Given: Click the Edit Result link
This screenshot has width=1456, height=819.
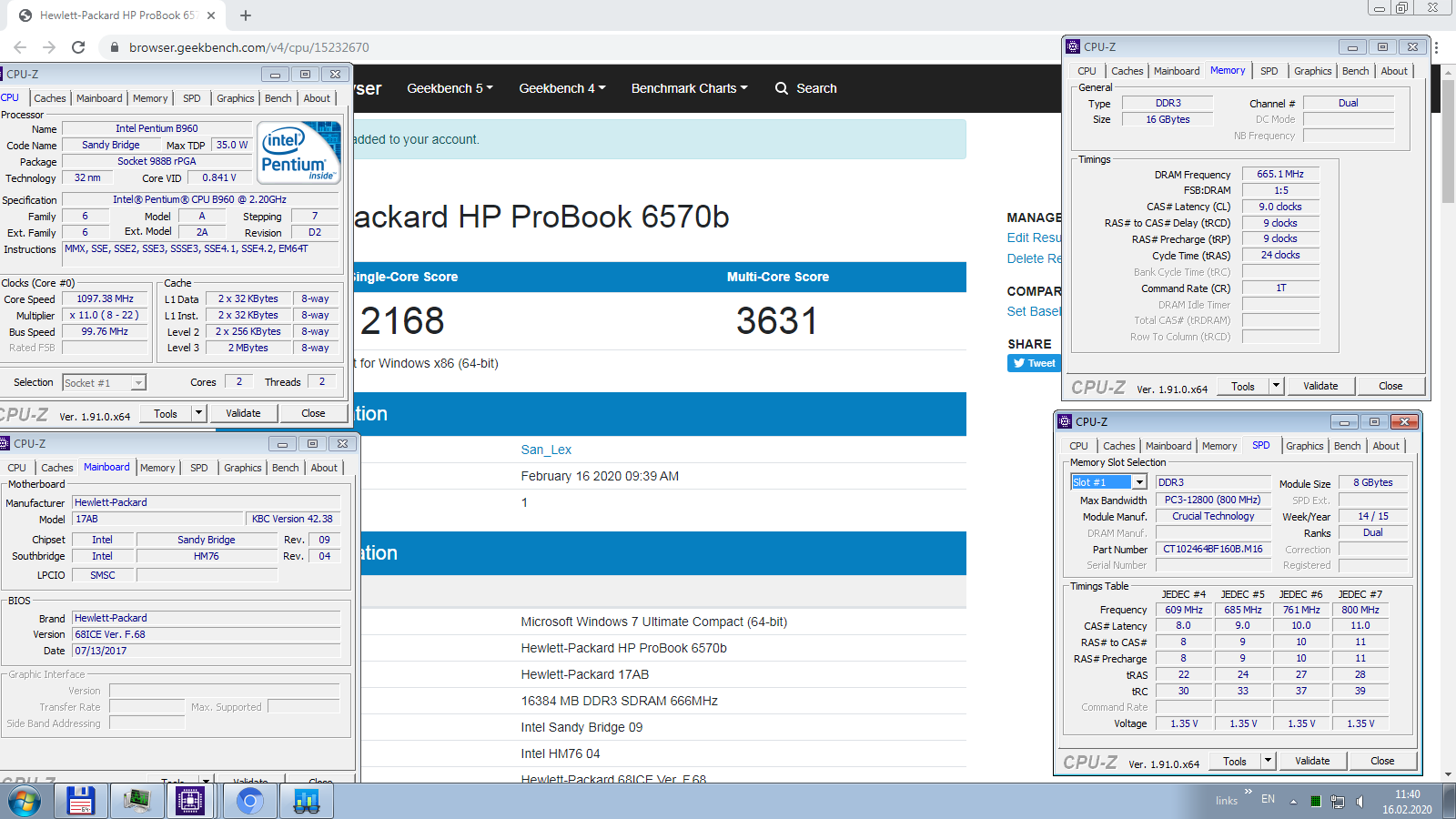Looking at the screenshot, I should point(1035,238).
